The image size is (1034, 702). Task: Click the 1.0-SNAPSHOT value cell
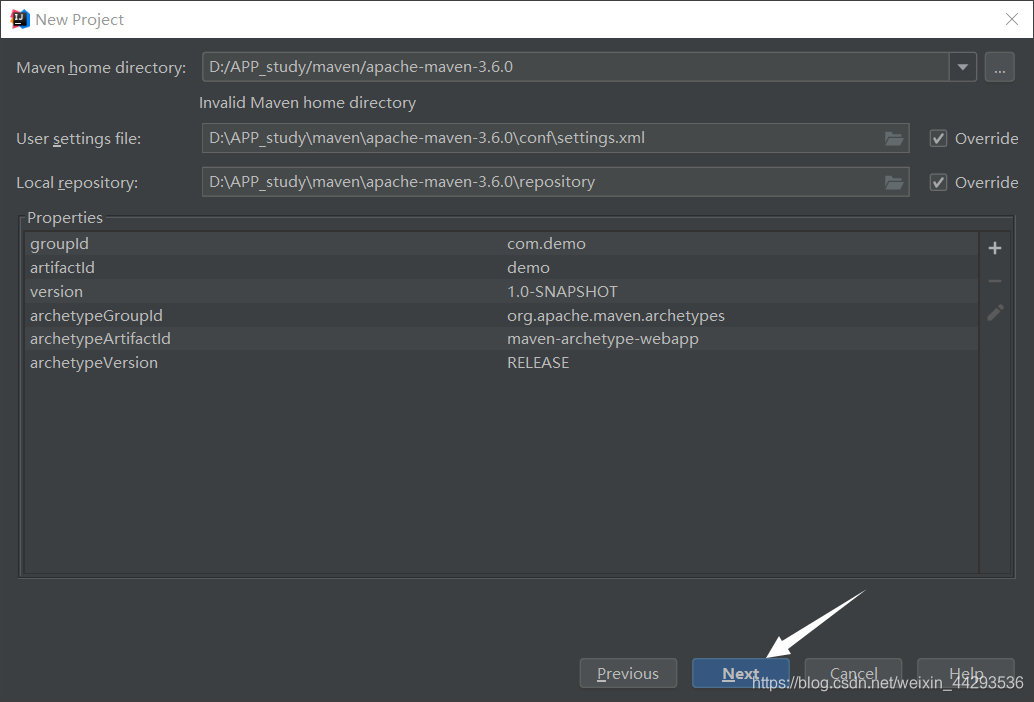(562, 291)
